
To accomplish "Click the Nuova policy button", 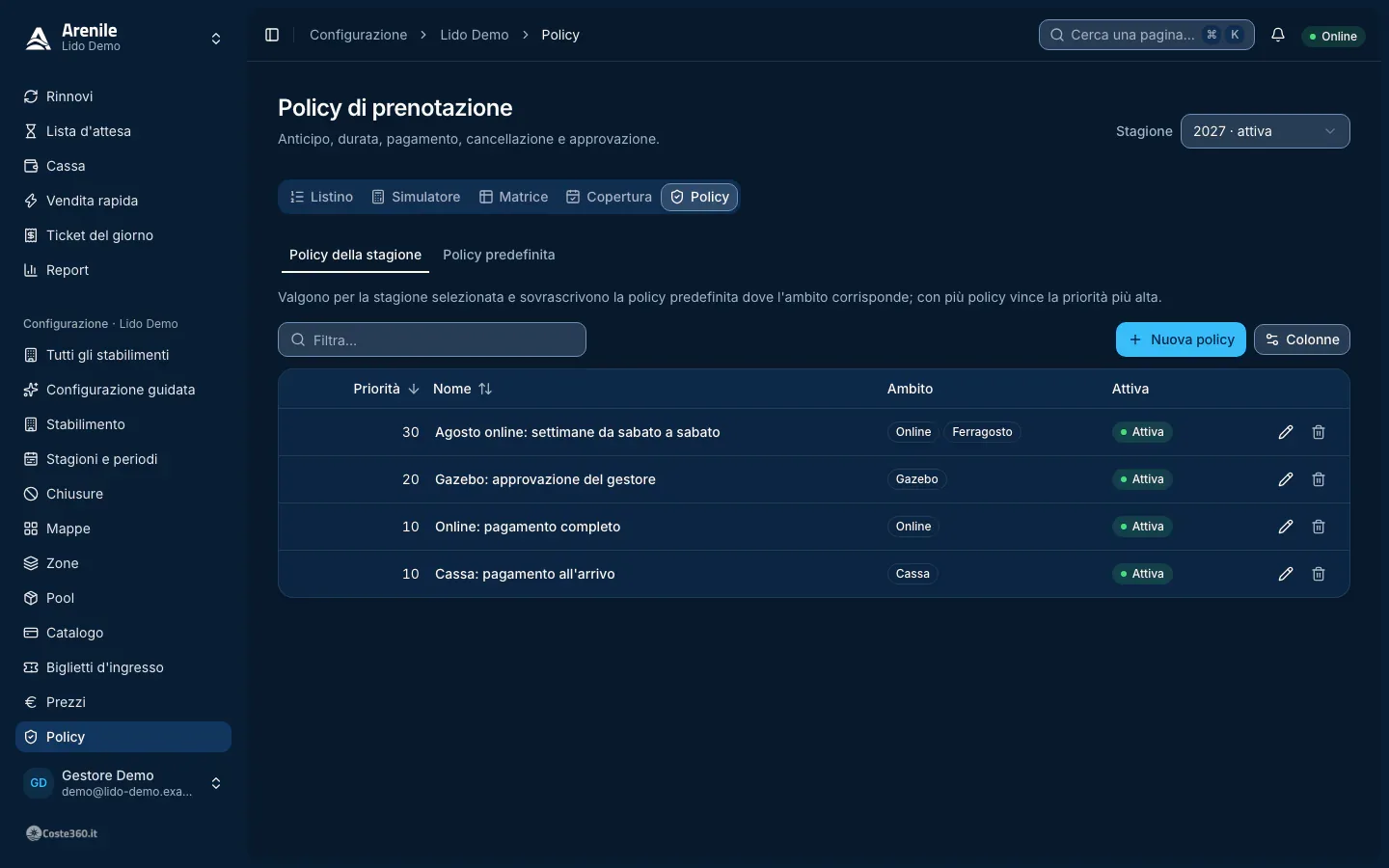I will point(1181,339).
